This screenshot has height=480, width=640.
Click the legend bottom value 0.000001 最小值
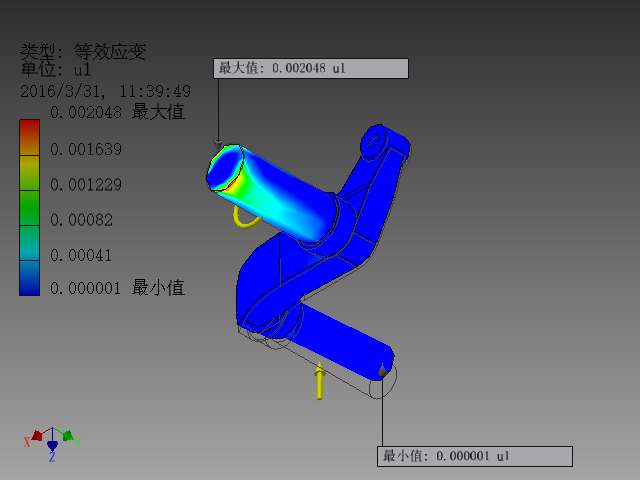coord(118,288)
